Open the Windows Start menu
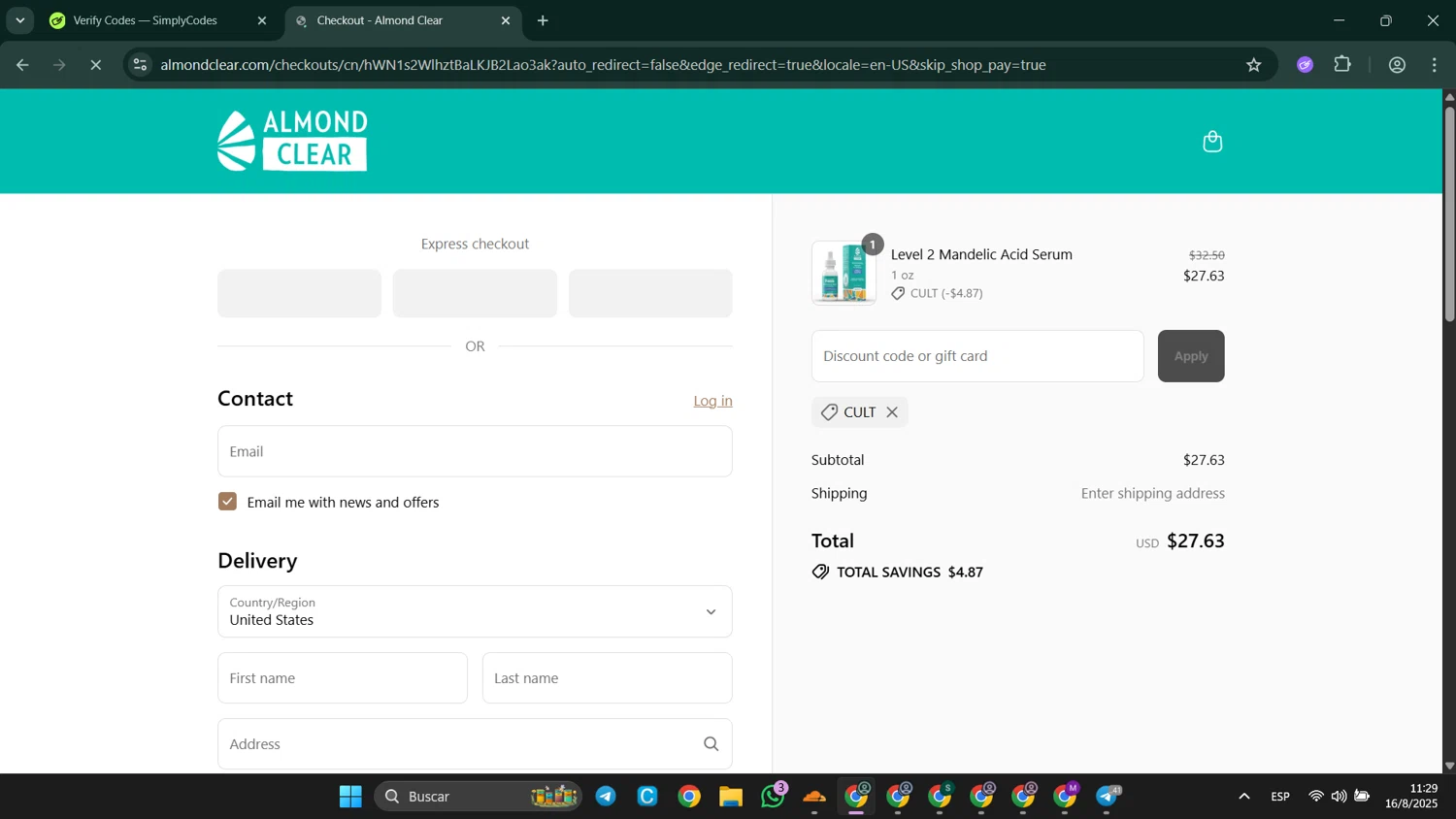Viewport: 1456px width, 819px height. click(350, 797)
